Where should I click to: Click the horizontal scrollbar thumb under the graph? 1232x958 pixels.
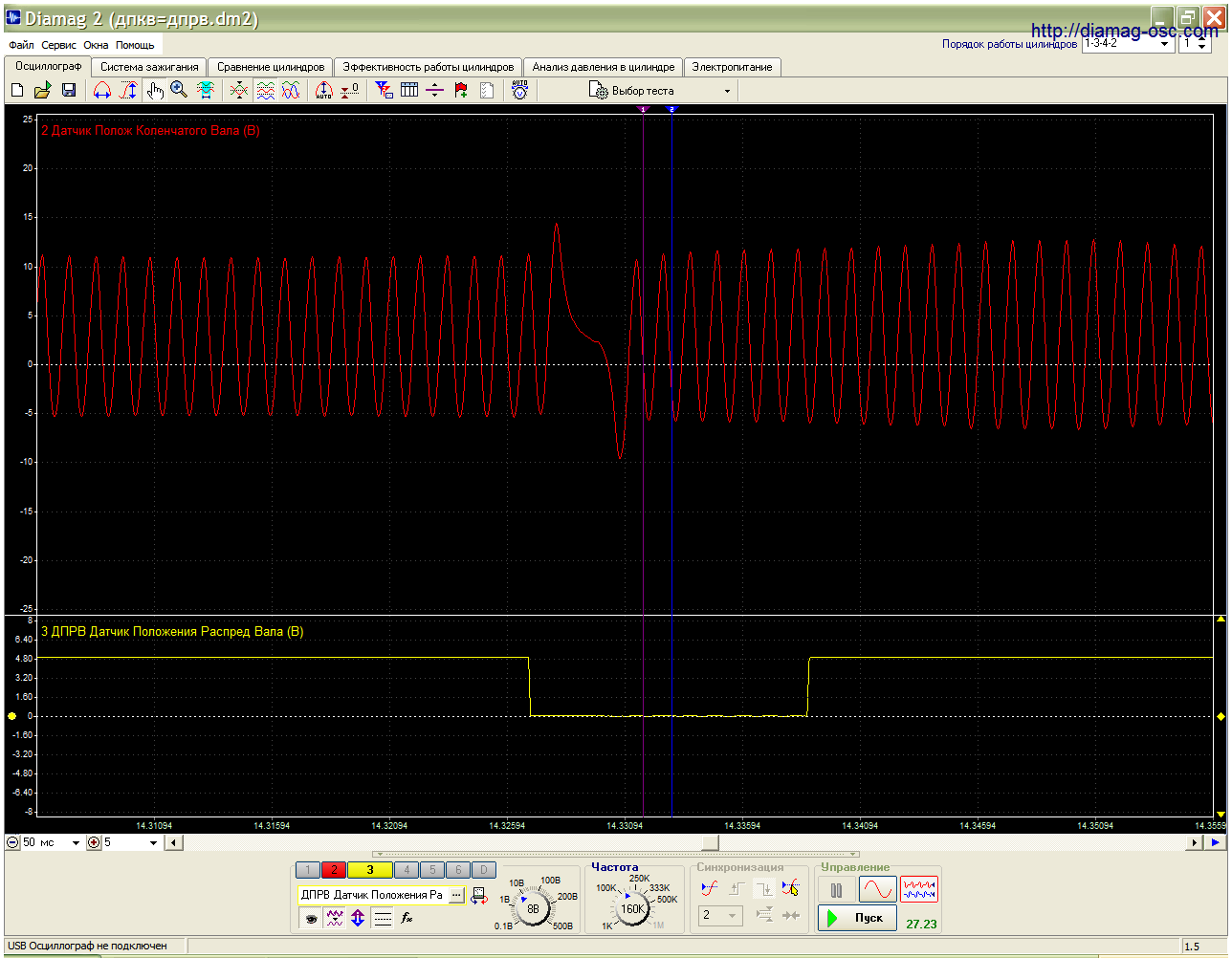(710, 842)
